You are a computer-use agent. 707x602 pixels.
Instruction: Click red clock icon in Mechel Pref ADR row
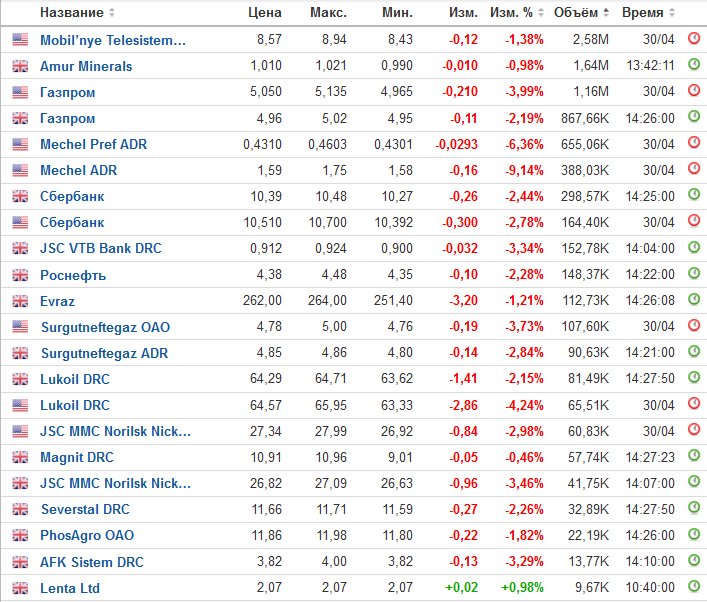(x=694, y=142)
